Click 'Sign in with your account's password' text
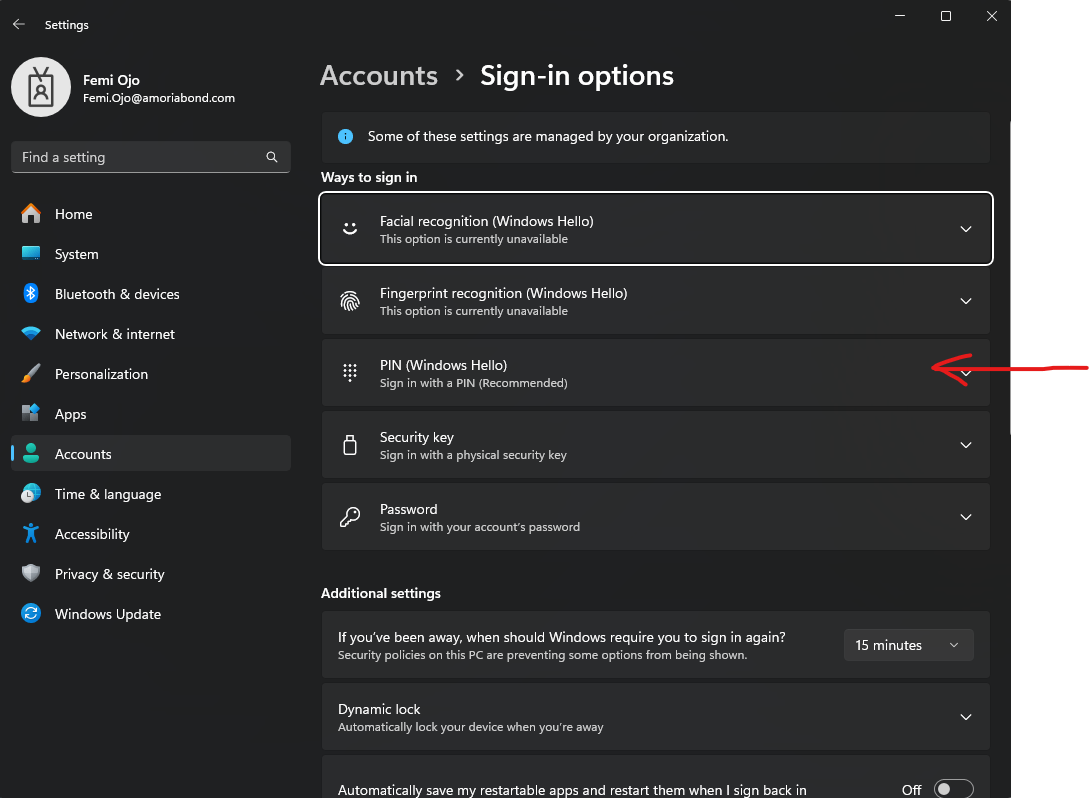Image resolution: width=1089 pixels, height=798 pixels. 480,527
